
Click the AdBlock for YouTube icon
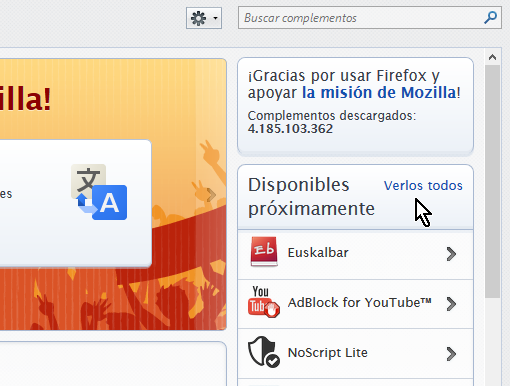[x=263, y=302]
